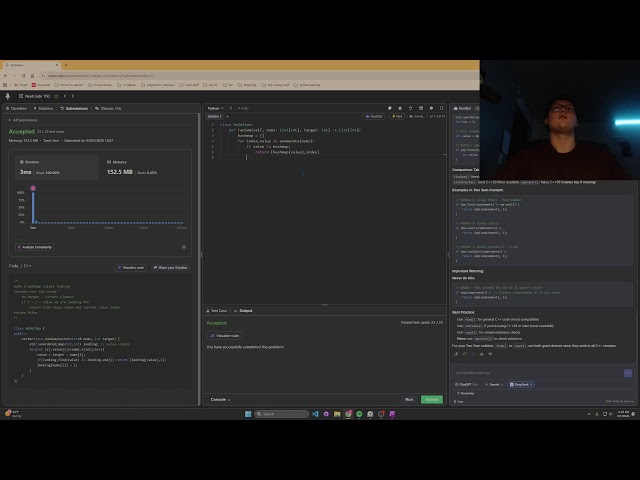Go back to All Submissions

pos(23,120)
